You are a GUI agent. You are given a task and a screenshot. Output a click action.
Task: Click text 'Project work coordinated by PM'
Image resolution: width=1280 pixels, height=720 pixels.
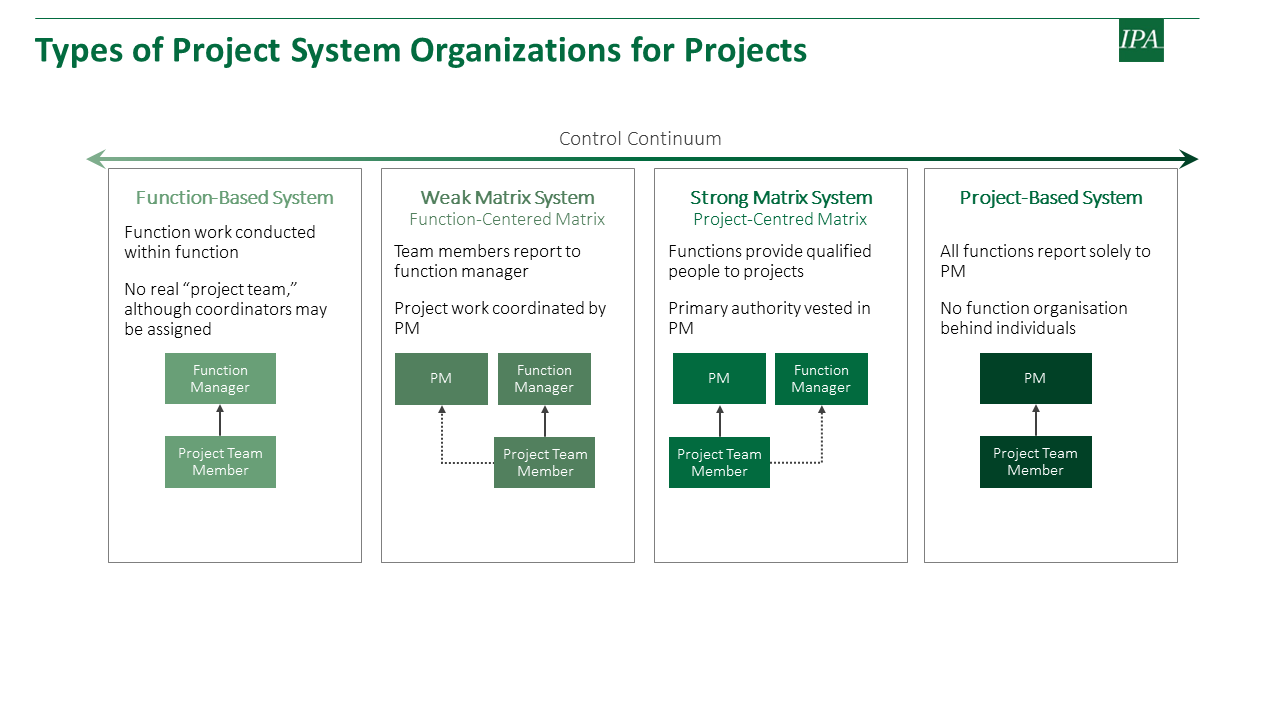[x=500, y=318]
